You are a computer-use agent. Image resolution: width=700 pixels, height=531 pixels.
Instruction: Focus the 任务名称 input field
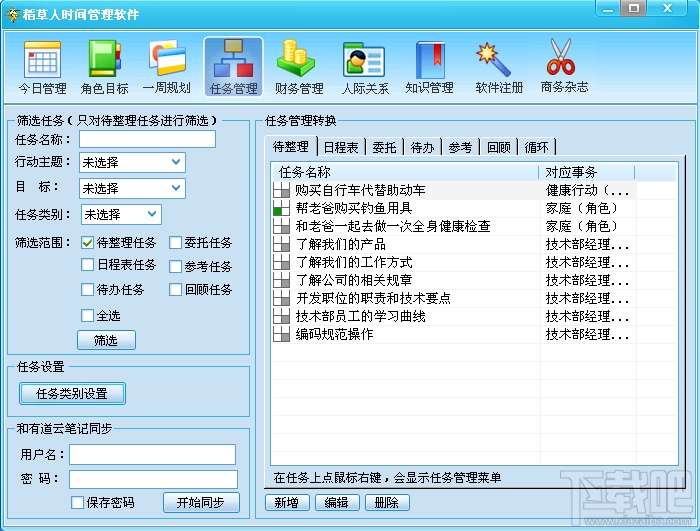pyautogui.click(x=147, y=139)
